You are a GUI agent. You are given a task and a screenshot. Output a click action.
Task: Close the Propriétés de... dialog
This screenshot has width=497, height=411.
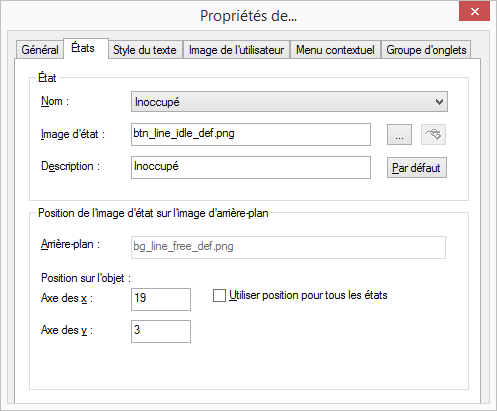[x=474, y=12]
